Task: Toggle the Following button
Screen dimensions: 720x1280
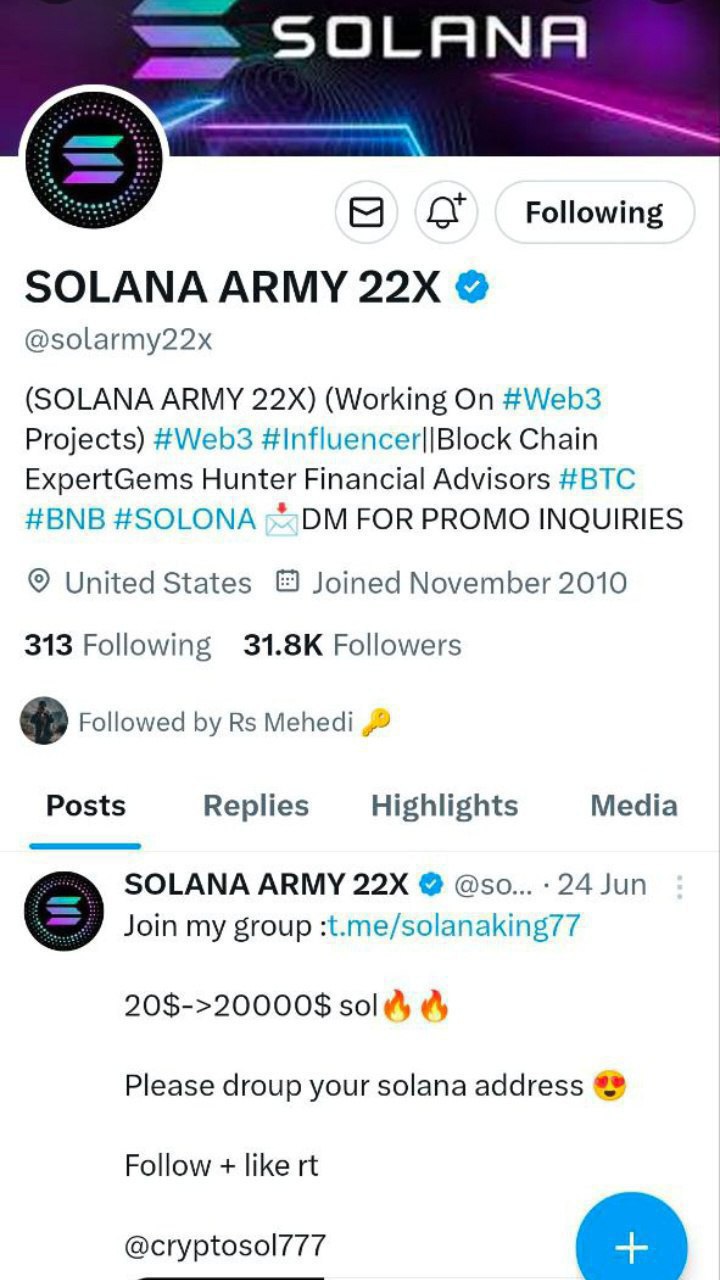Action: 594,212
